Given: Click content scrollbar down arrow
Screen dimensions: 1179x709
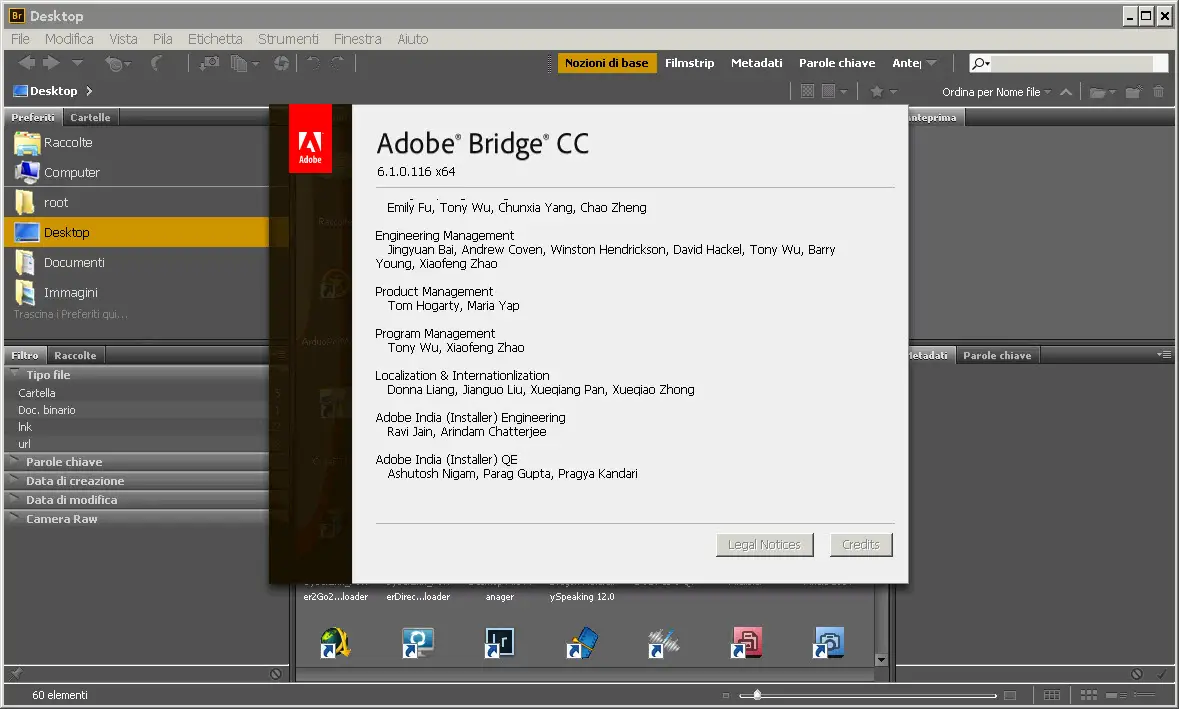Looking at the screenshot, I should [881, 659].
